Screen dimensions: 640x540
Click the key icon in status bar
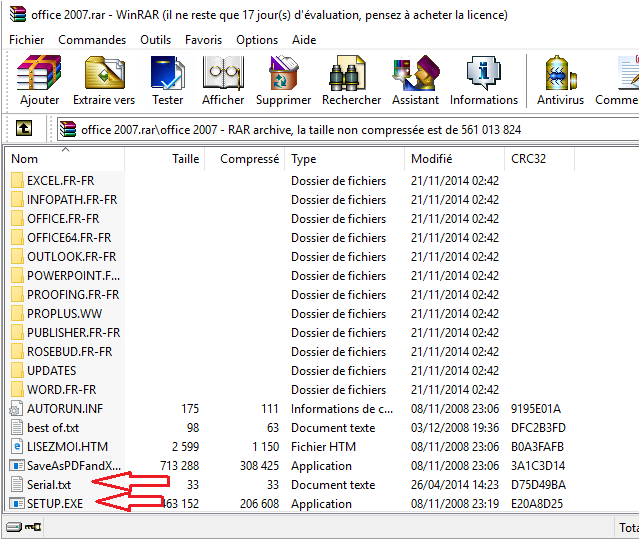tap(33, 527)
